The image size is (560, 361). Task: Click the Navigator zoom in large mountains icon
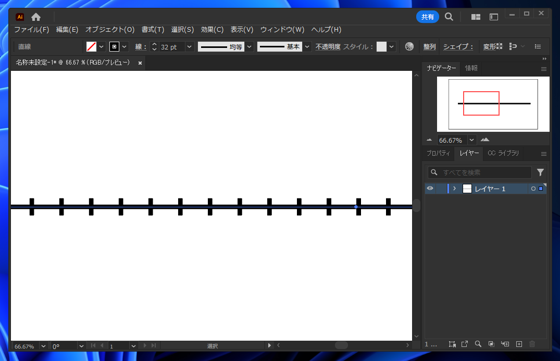[x=485, y=140]
